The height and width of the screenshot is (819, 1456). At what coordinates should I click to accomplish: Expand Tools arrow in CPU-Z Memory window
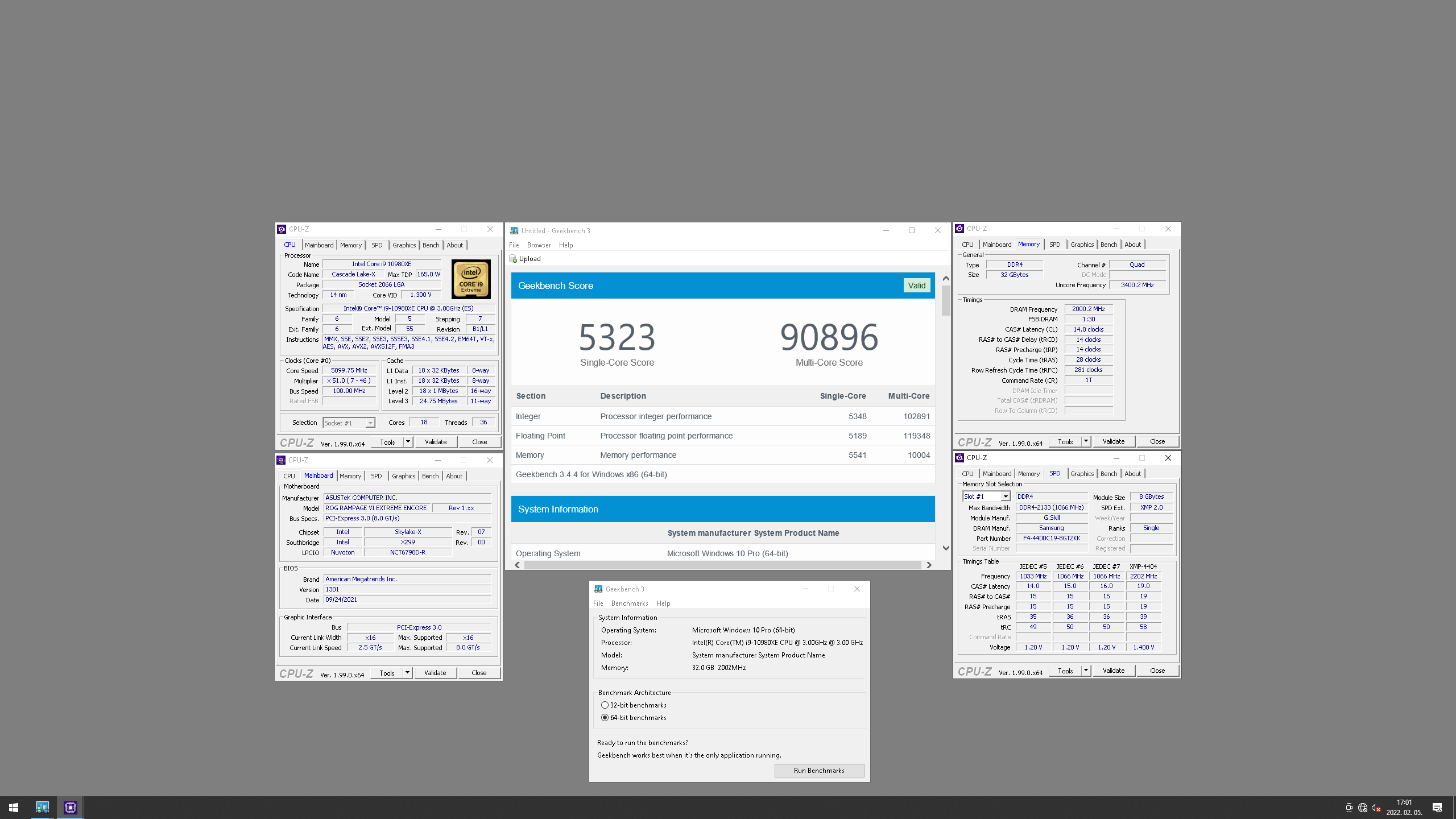coord(1086,441)
